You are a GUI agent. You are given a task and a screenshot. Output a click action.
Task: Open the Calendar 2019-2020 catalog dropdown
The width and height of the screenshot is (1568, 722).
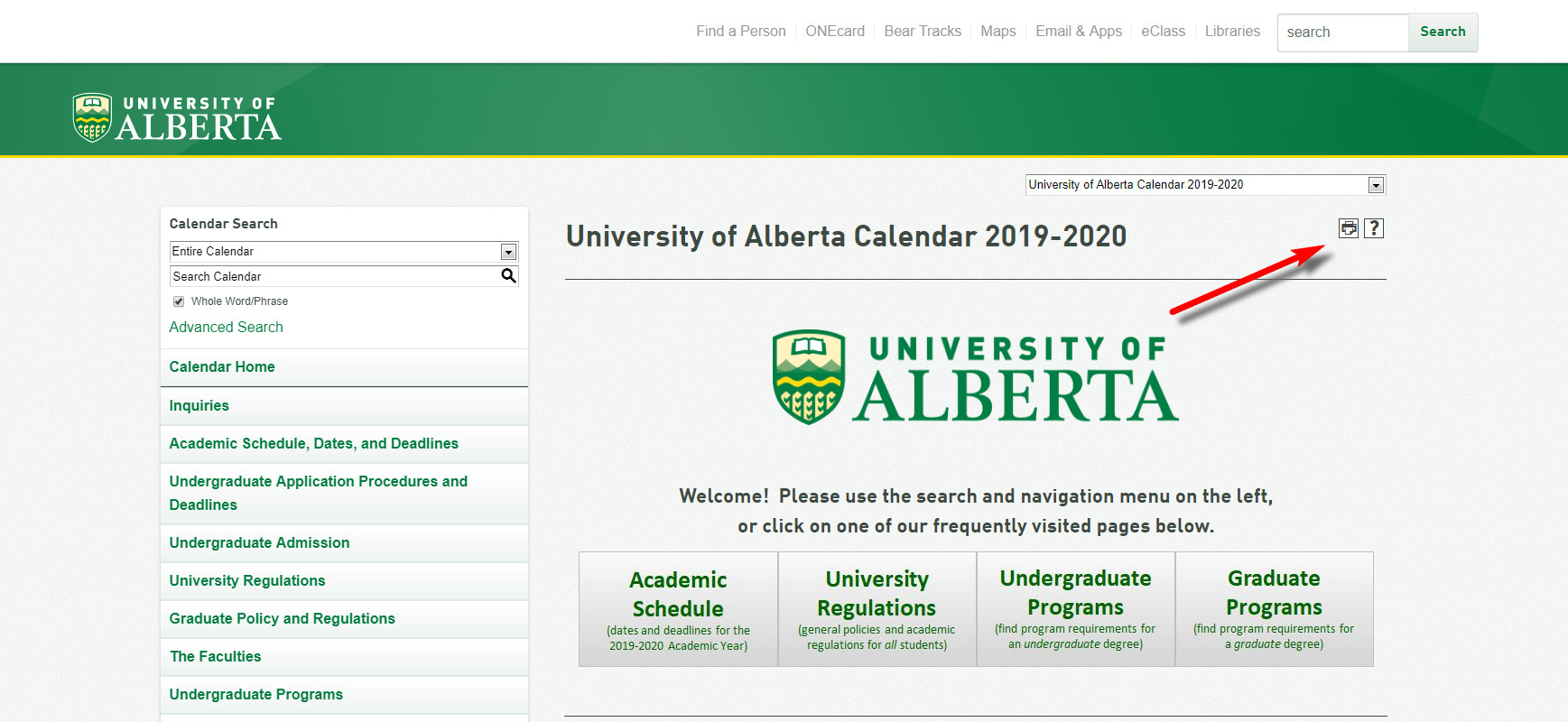[x=1204, y=185]
